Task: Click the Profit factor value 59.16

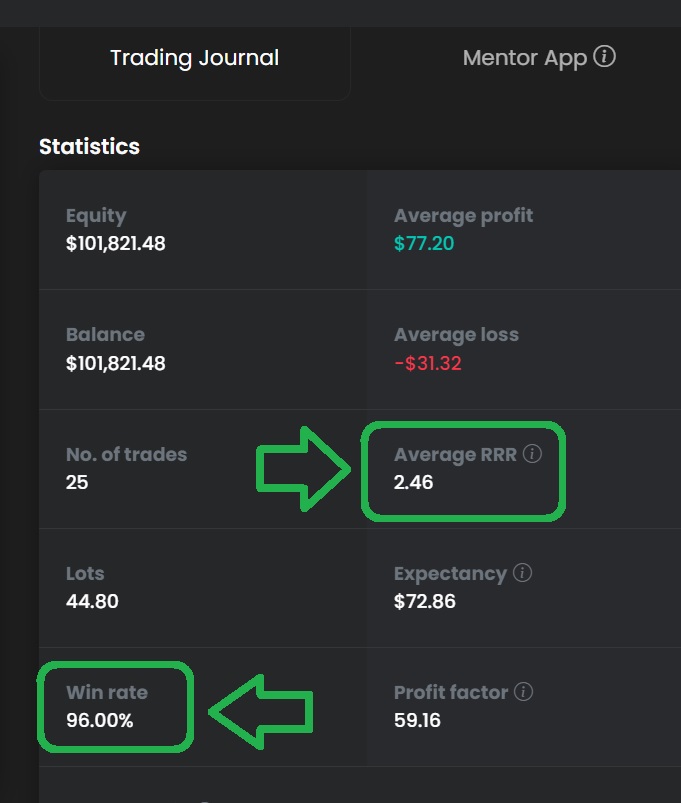Action: click(417, 720)
